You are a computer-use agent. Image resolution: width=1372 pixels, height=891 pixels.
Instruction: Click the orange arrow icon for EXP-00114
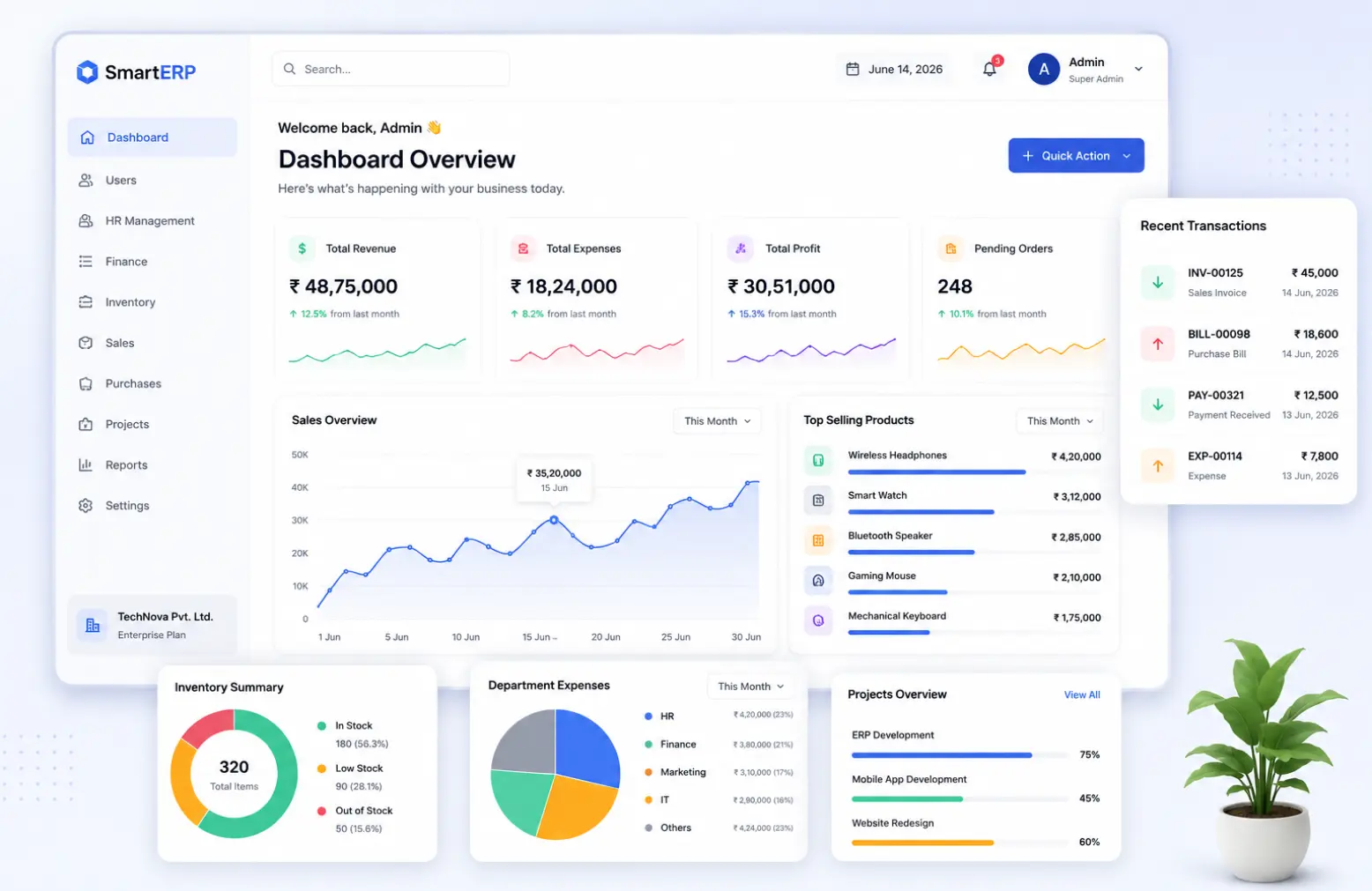(x=1158, y=465)
